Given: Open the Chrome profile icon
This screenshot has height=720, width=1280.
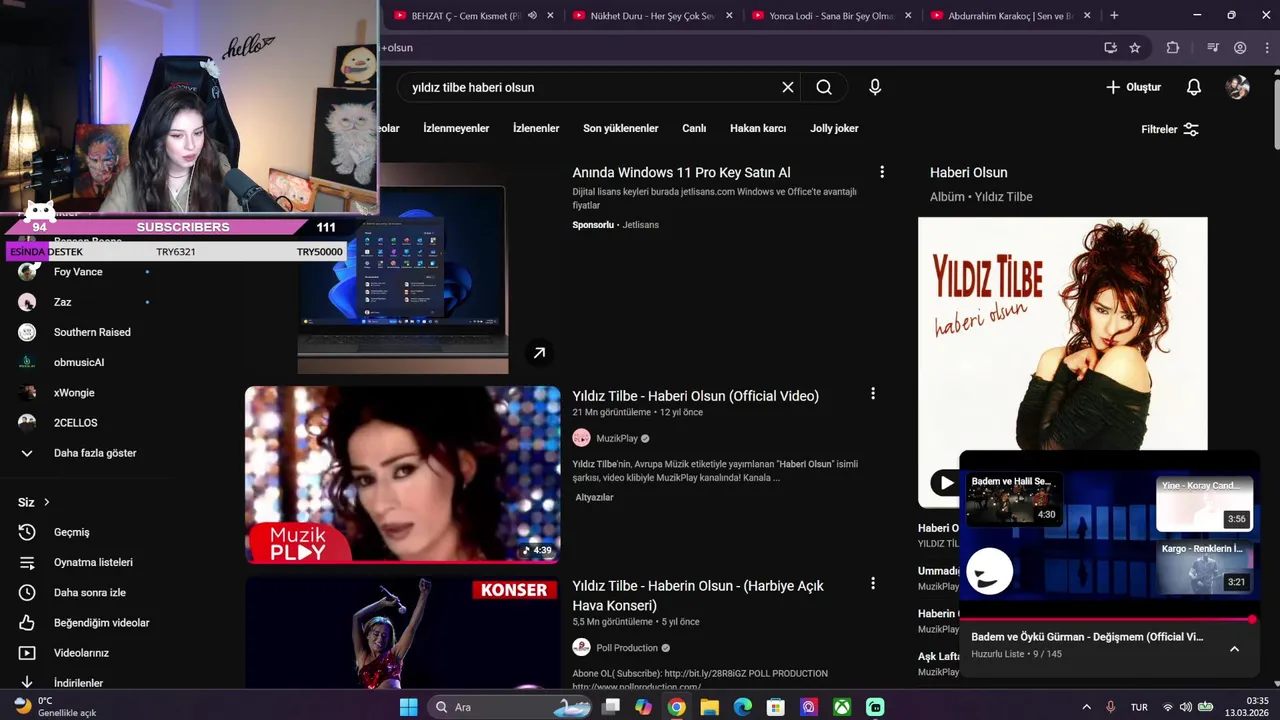Looking at the screenshot, I should (x=1240, y=48).
